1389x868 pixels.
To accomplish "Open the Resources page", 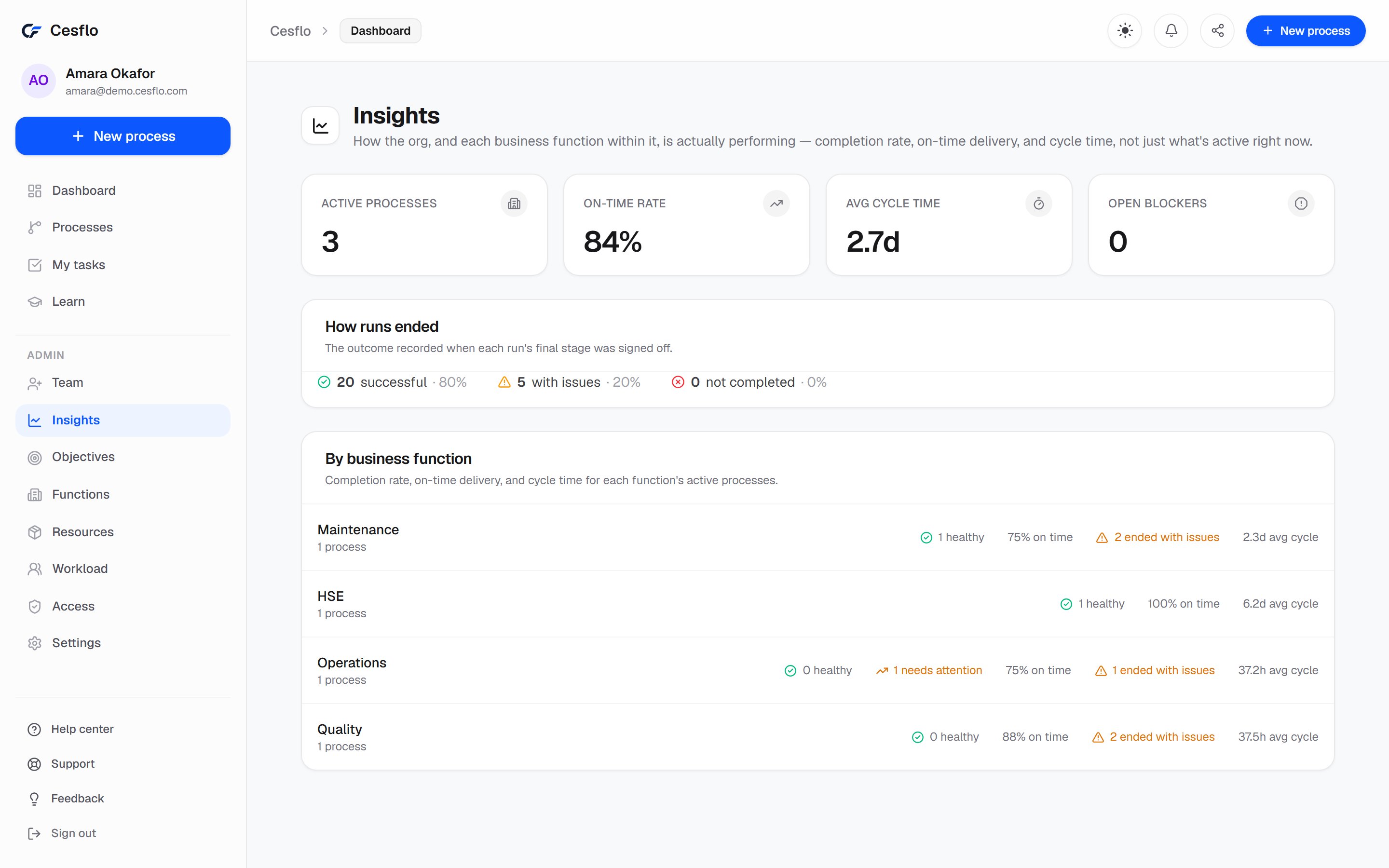I will pyautogui.click(x=123, y=532).
